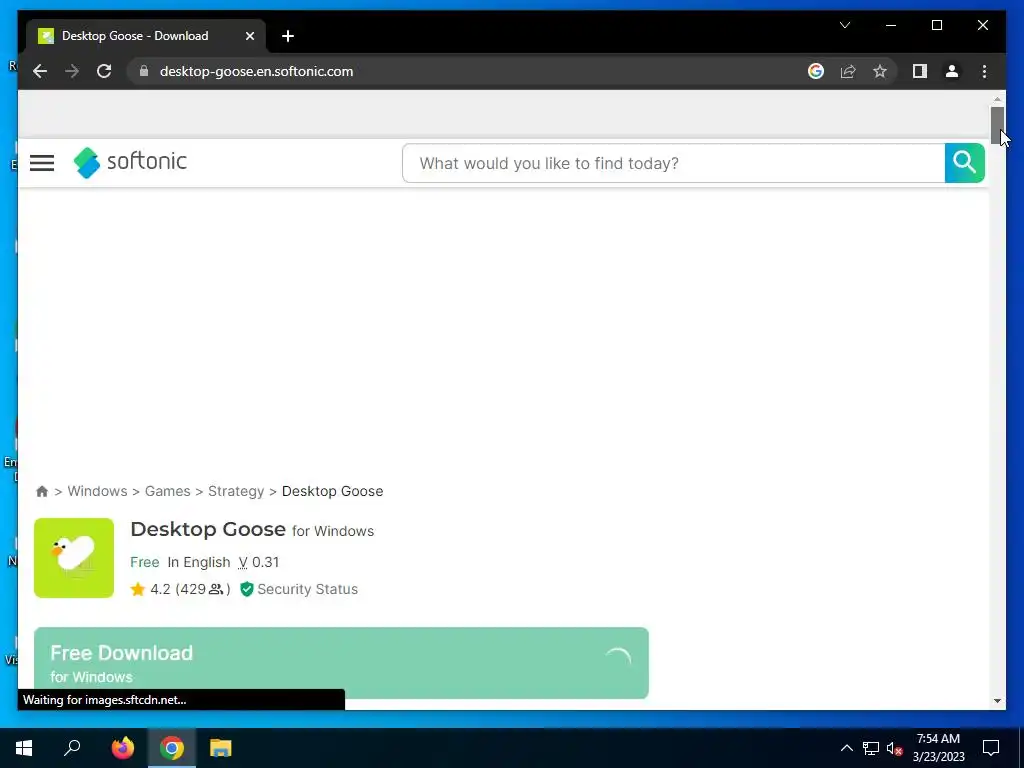Open the Chrome profile icon
This screenshot has height=768, width=1024.
click(952, 71)
